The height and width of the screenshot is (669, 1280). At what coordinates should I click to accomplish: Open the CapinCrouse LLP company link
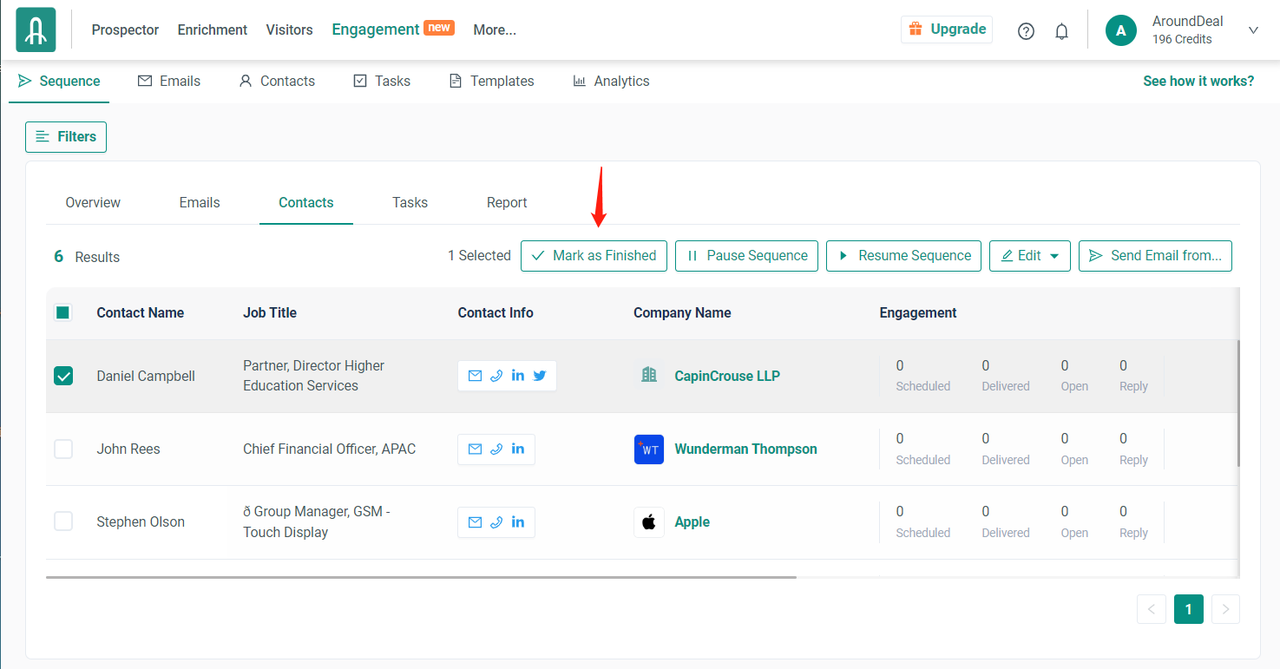[x=726, y=376]
